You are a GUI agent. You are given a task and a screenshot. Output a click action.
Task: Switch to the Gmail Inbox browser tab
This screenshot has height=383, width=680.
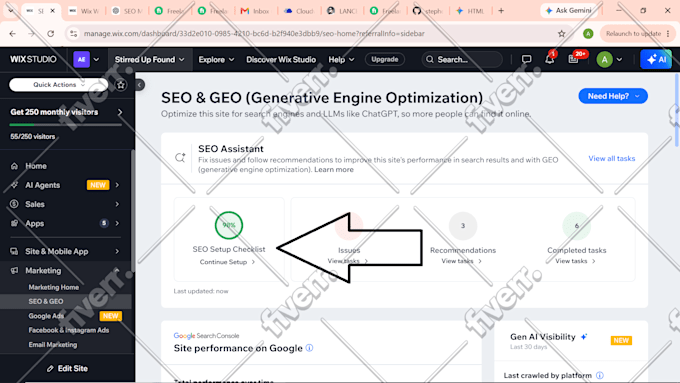pyautogui.click(x=255, y=11)
